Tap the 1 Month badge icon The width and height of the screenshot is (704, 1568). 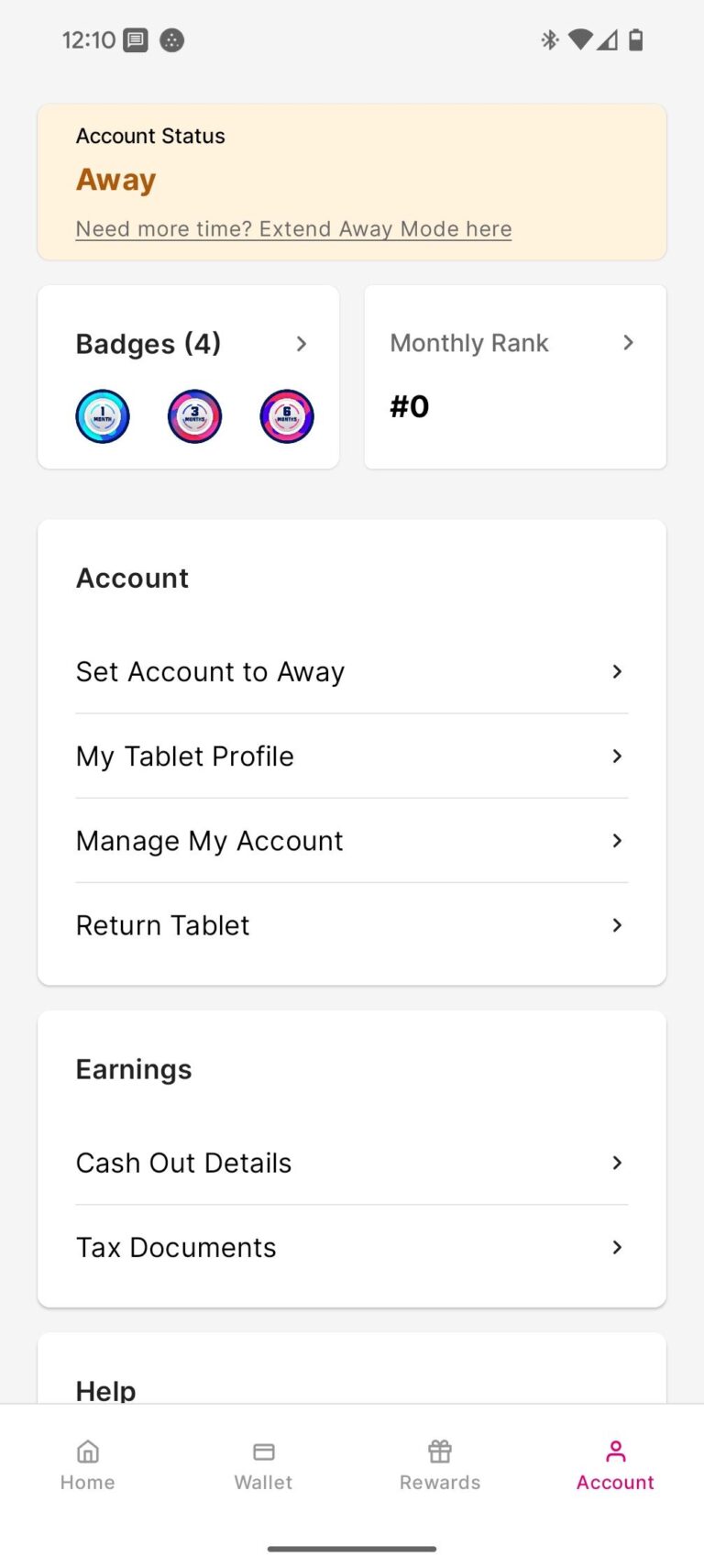click(x=103, y=416)
